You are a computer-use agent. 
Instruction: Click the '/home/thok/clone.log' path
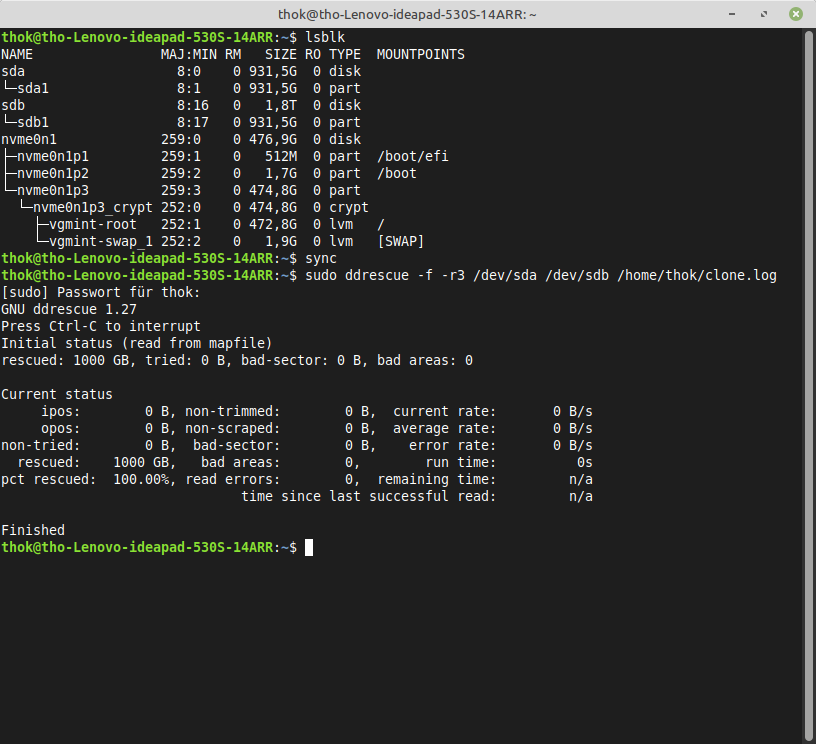tap(697, 275)
